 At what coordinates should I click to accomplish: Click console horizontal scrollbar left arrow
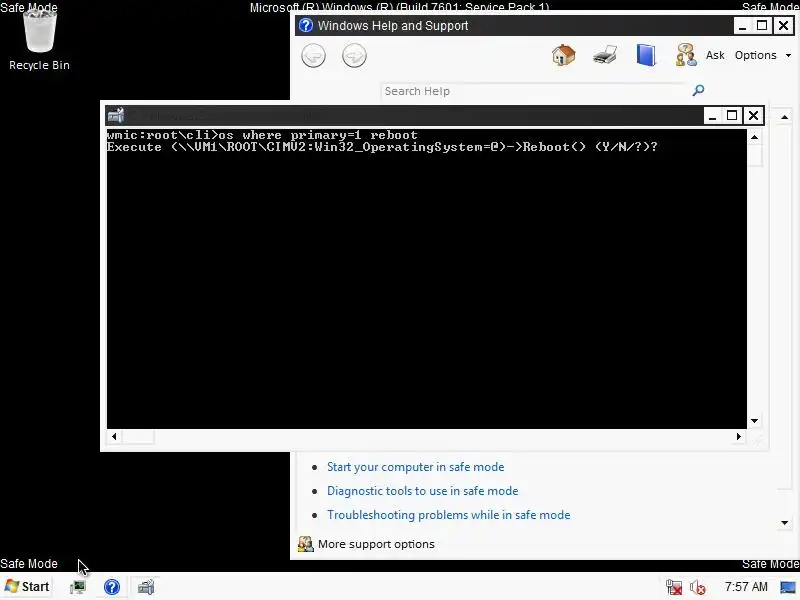click(x=114, y=436)
